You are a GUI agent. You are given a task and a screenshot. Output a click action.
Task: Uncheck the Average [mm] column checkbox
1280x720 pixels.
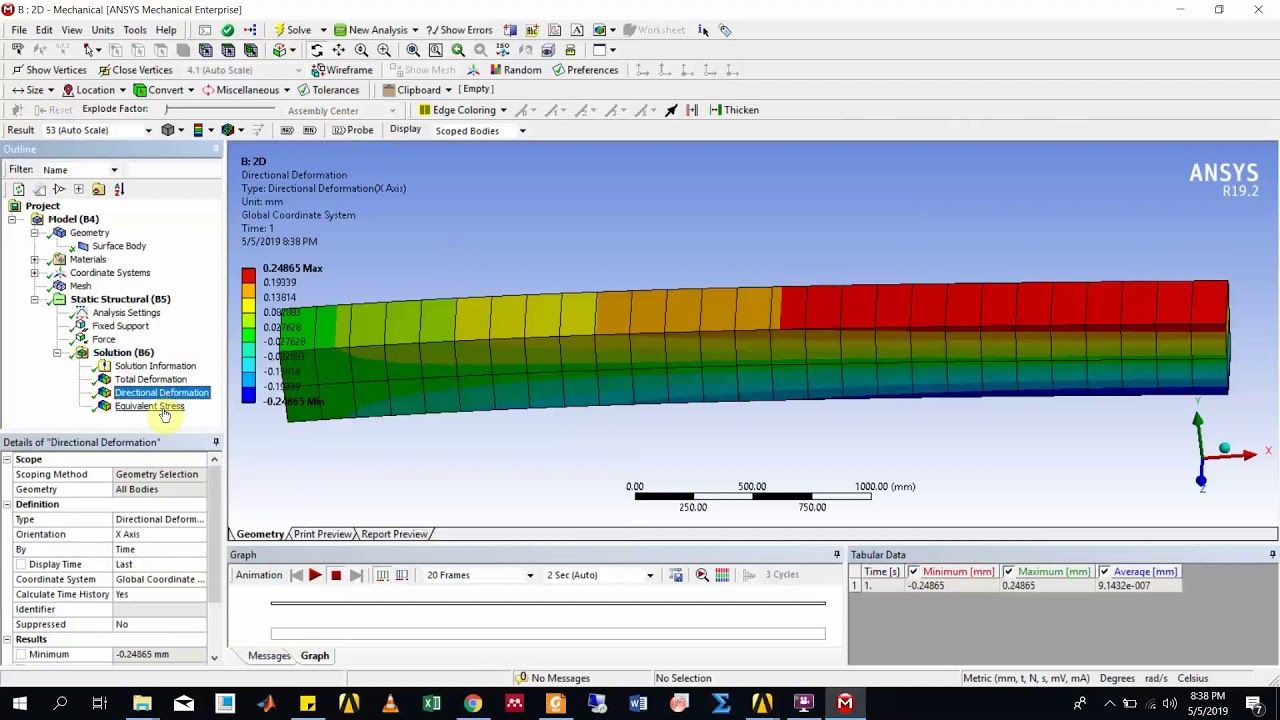[x=1104, y=572]
